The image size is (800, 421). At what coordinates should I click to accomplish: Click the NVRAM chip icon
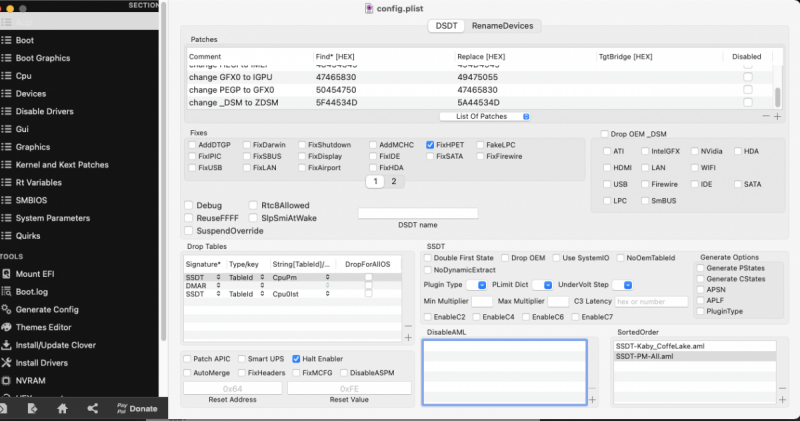click(x=7, y=380)
